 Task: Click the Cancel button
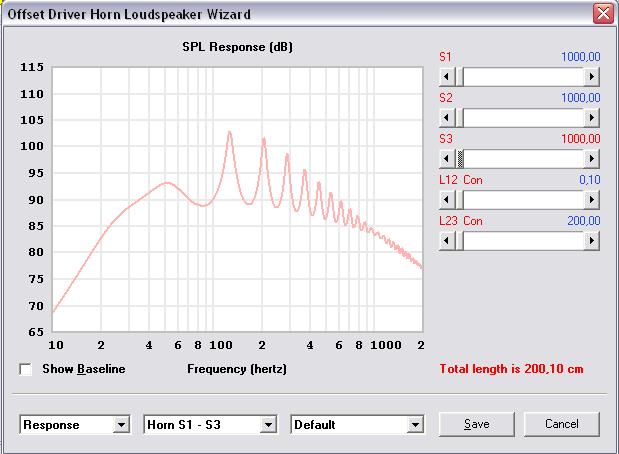coord(561,424)
